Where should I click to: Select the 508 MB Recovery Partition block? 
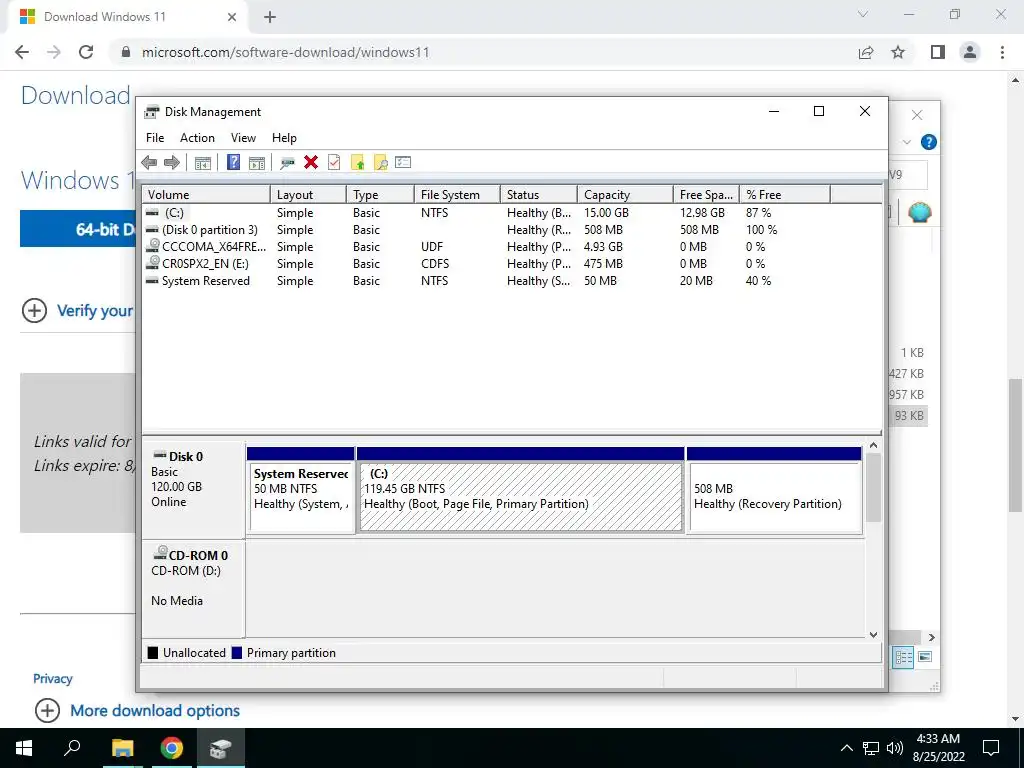775,496
